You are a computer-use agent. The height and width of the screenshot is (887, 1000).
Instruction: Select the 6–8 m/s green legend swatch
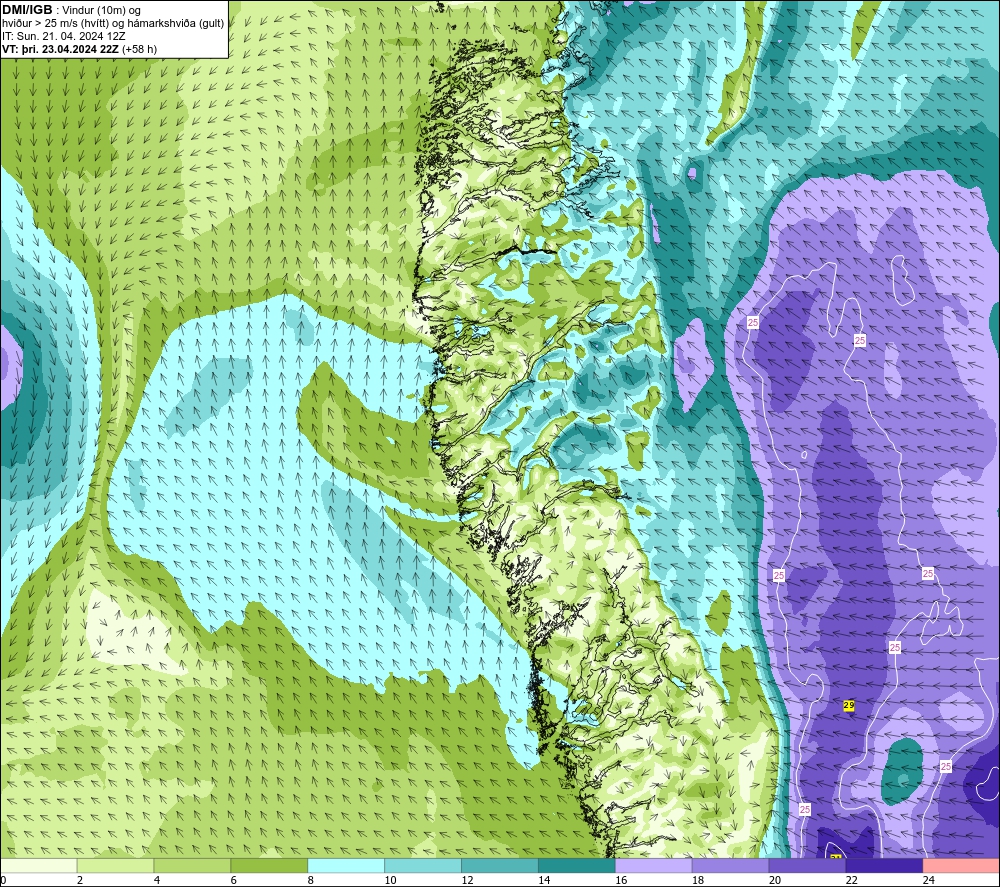269,866
